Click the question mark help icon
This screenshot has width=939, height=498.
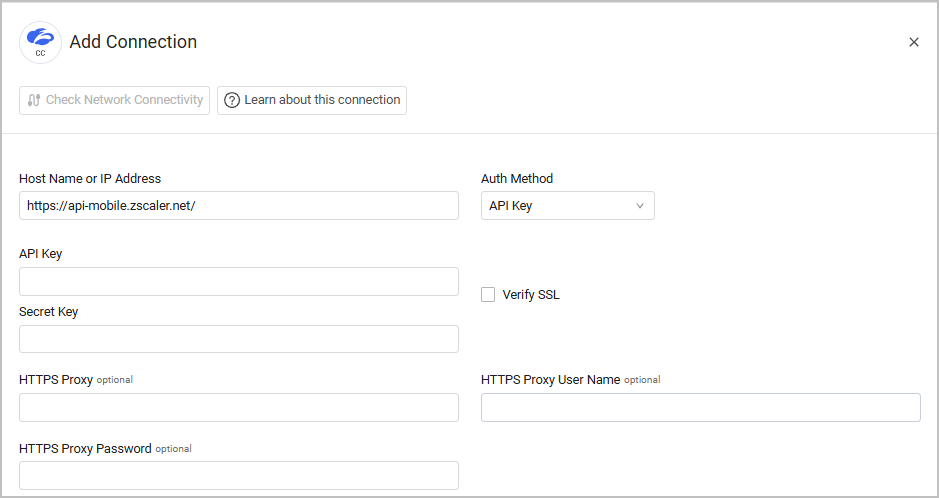(x=232, y=100)
